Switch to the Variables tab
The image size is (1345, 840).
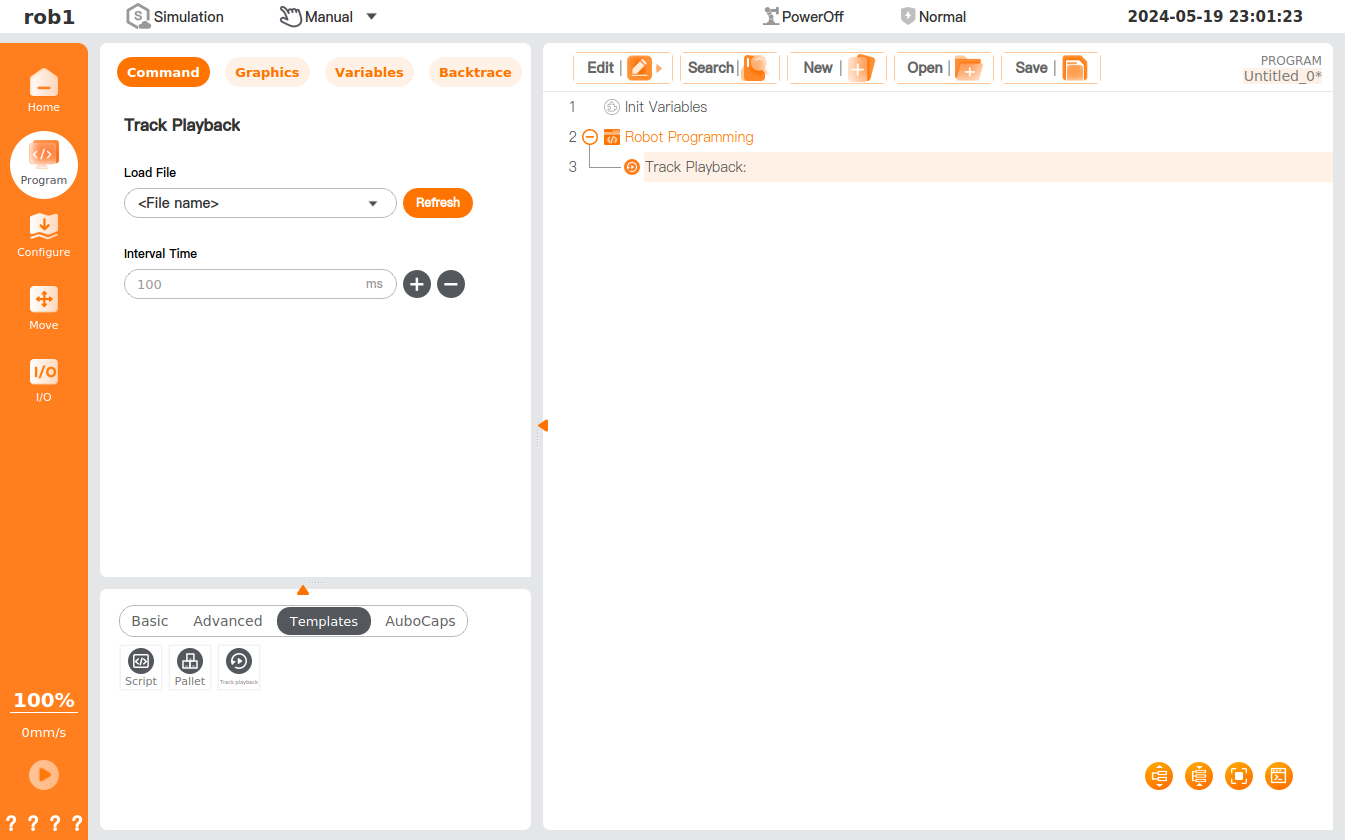coord(369,72)
